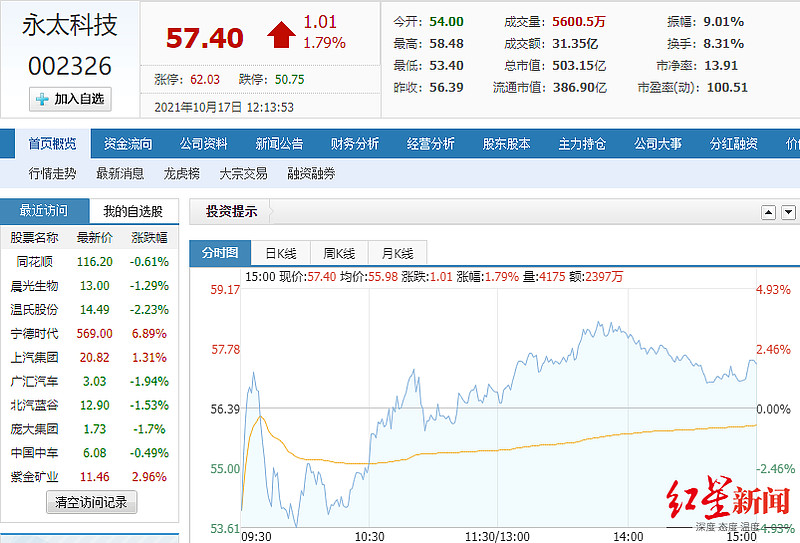Click the 总市值 value 503.15亿
This screenshot has width=800, height=543.
579,66
